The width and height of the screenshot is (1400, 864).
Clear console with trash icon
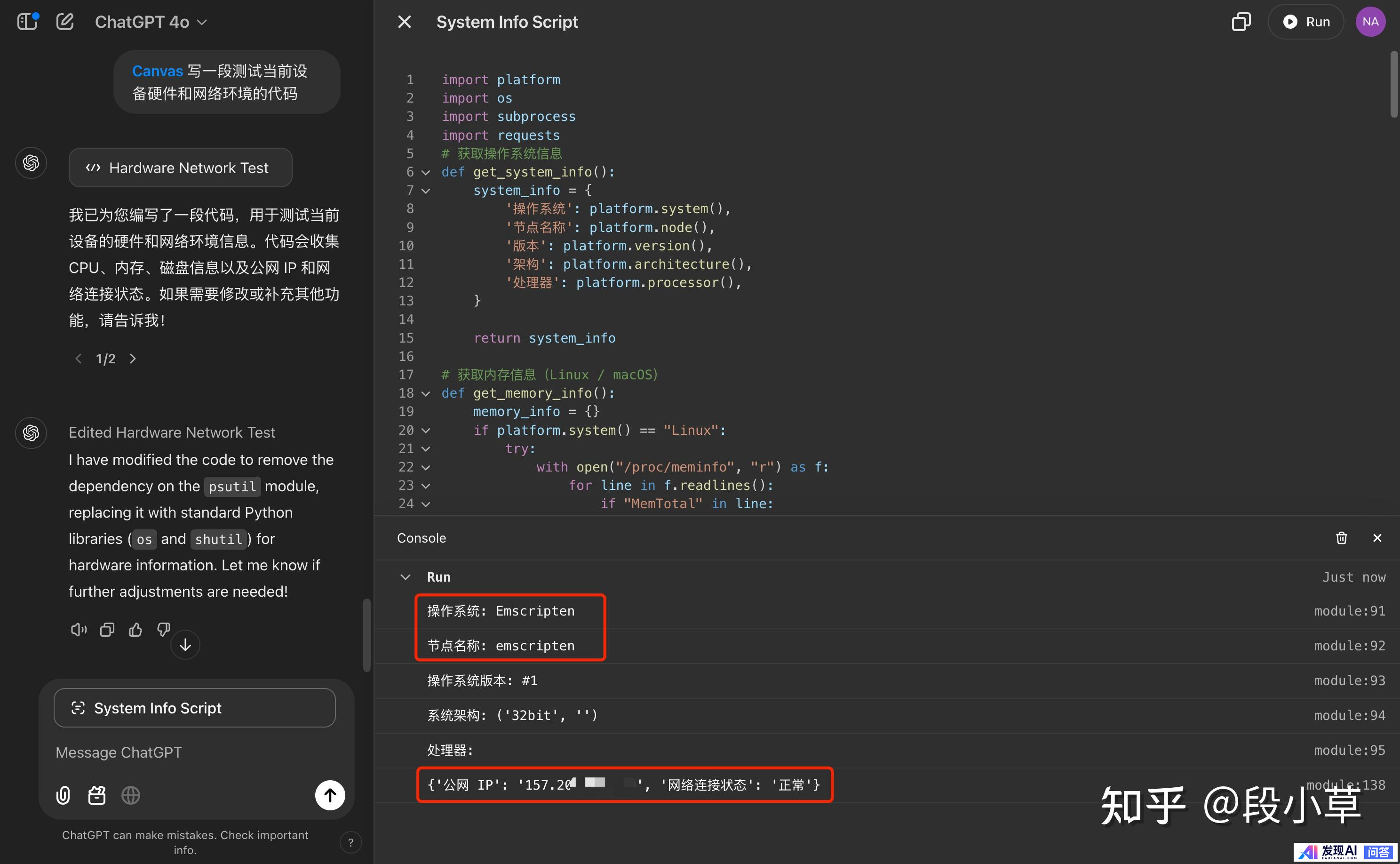coord(1341,538)
